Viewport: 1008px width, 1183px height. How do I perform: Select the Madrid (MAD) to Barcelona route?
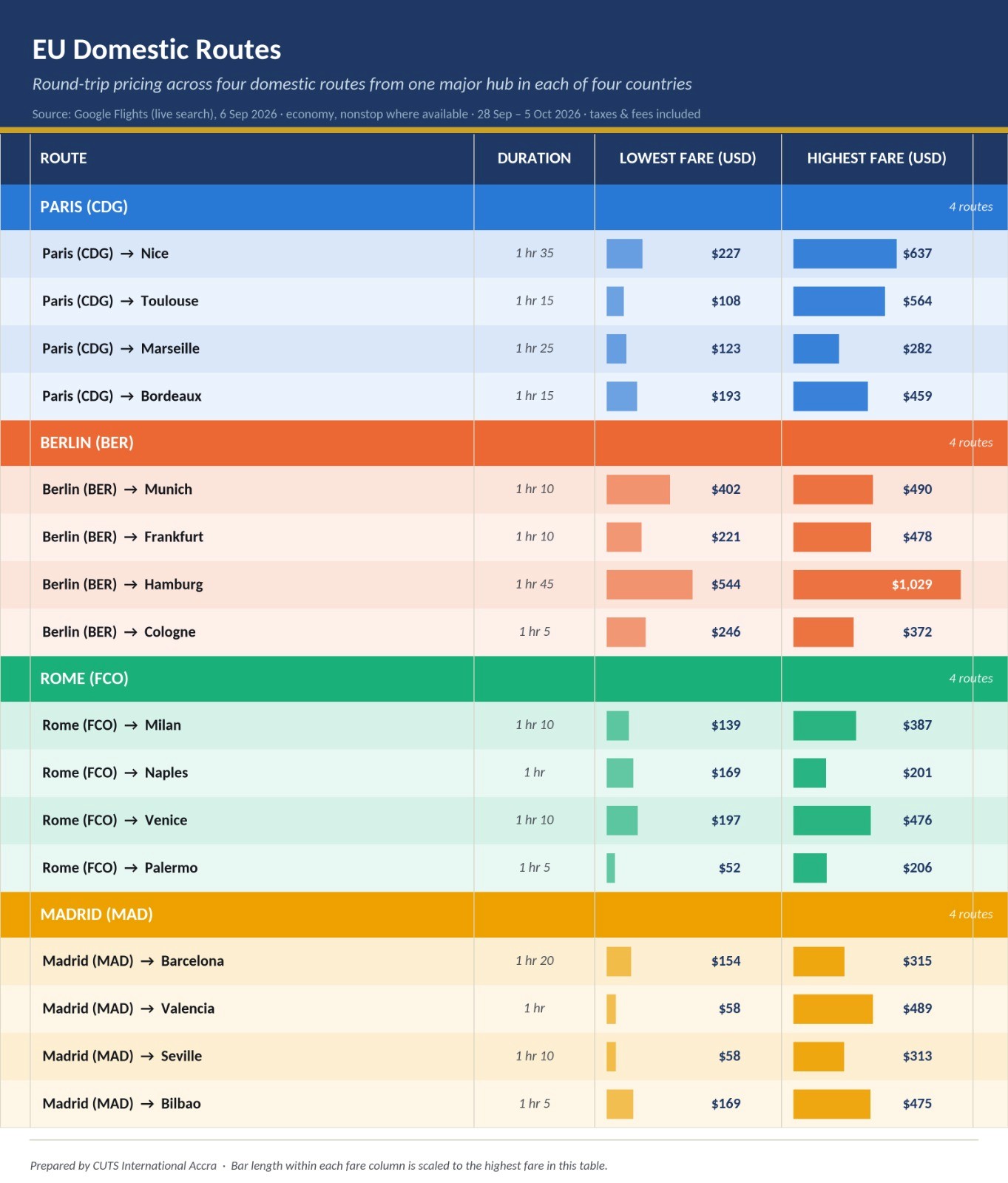tap(133, 961)
